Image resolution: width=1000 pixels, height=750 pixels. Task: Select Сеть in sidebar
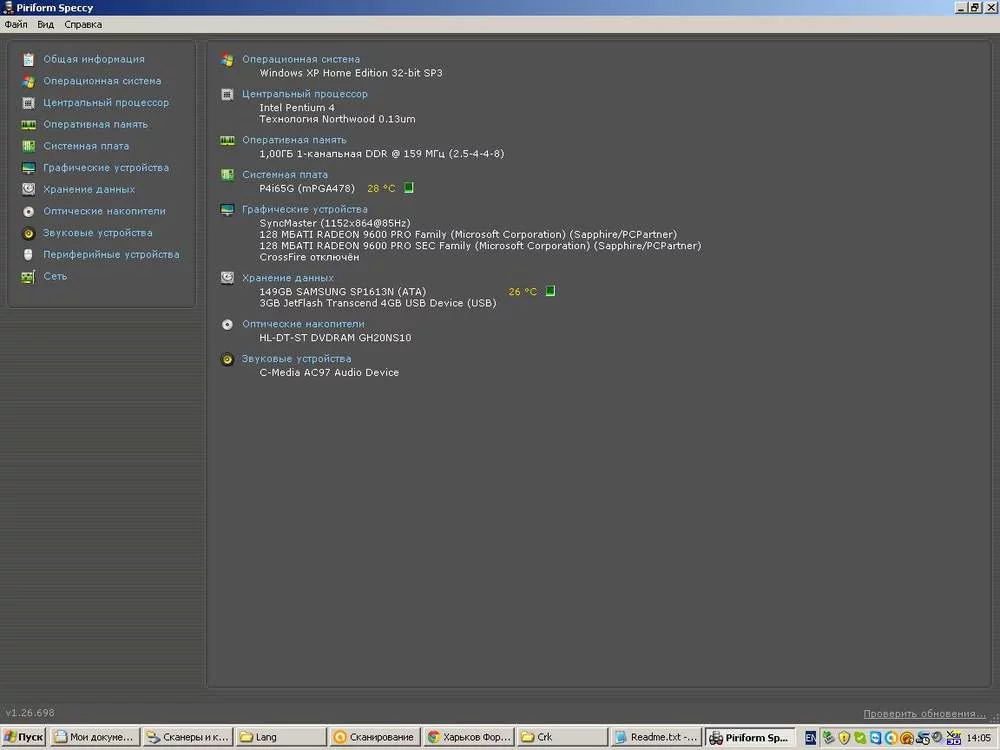tap(55, 276)
